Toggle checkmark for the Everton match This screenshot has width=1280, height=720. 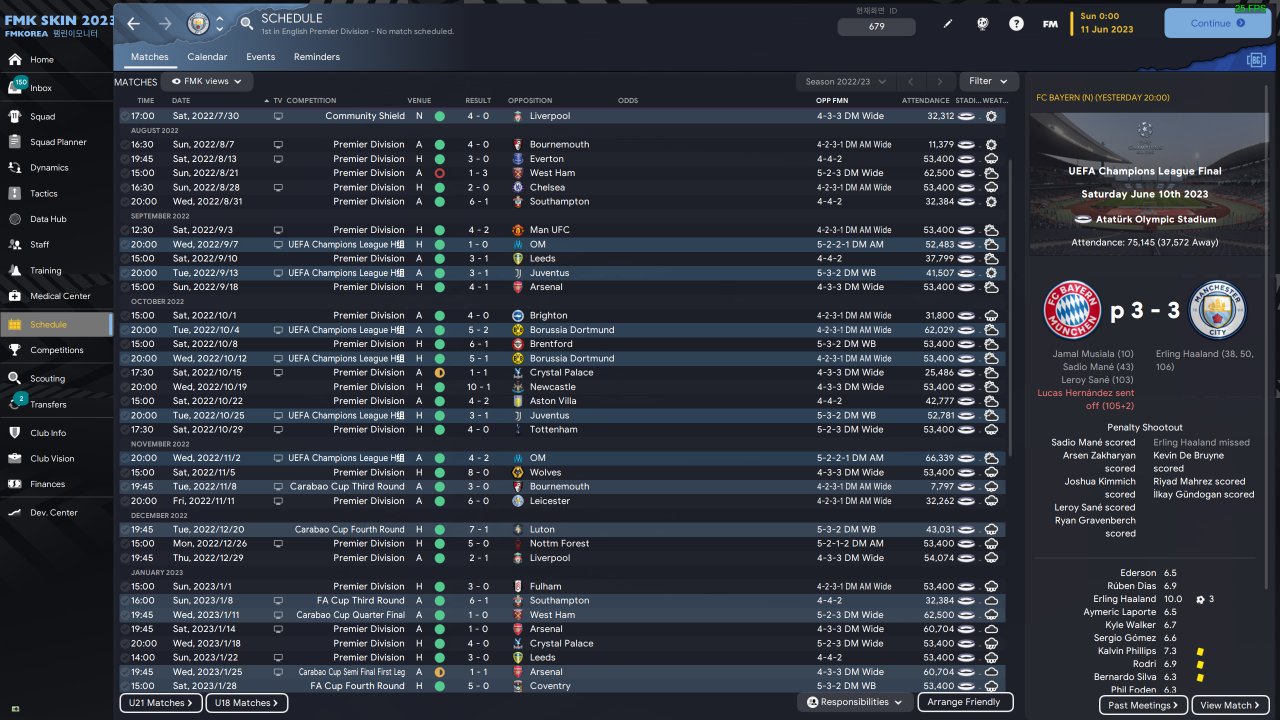(x=125, y=159)
